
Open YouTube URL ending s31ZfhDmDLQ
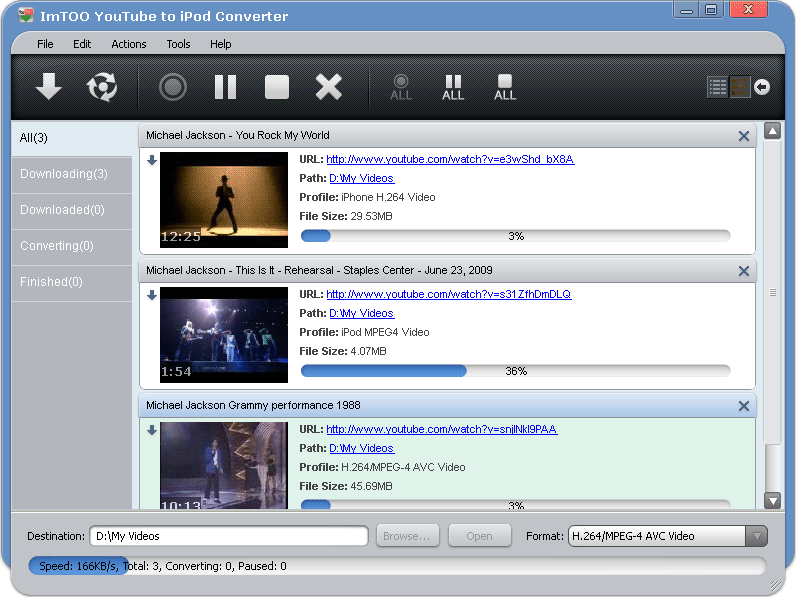[449, 294]
